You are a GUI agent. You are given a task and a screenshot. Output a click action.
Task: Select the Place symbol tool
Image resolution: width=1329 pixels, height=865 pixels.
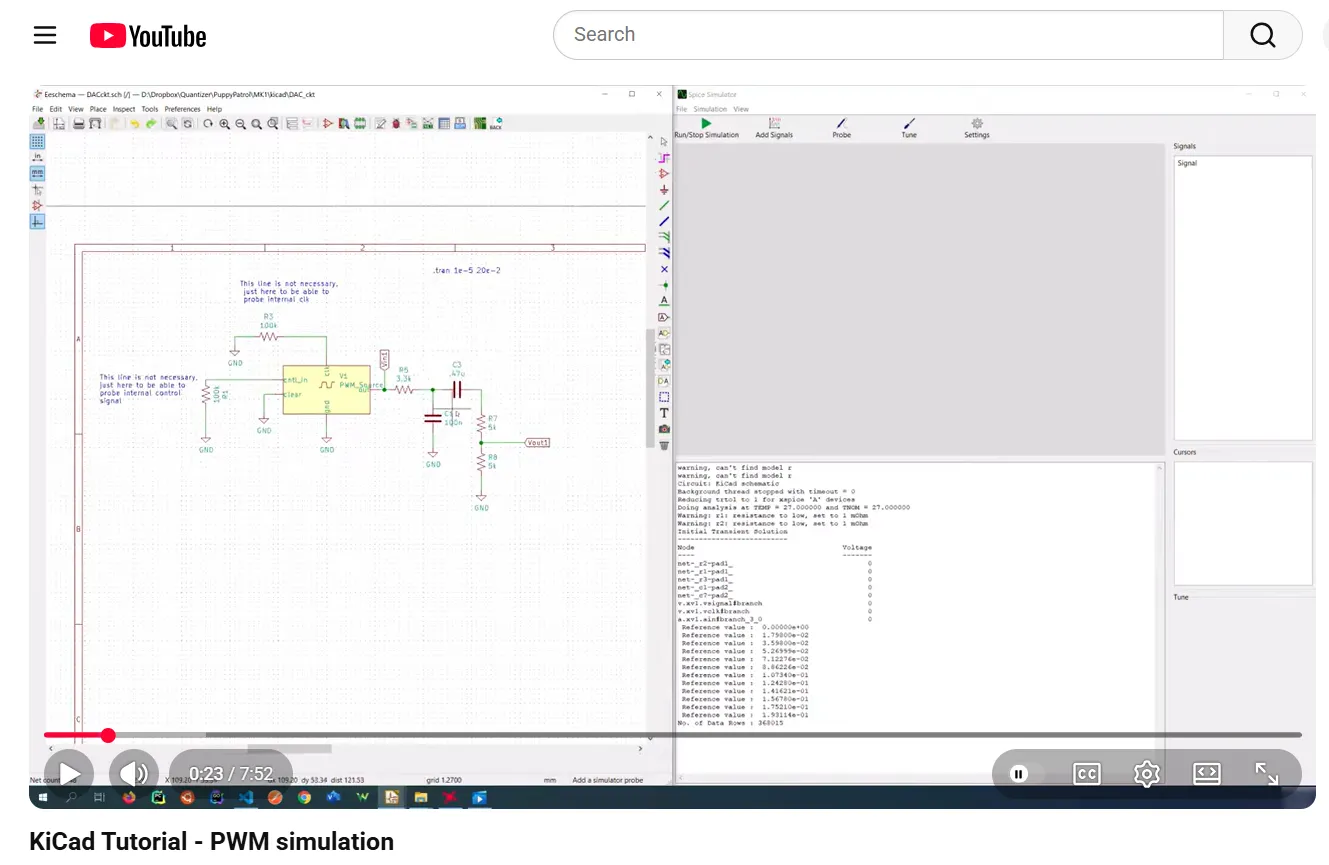[664, 174]
